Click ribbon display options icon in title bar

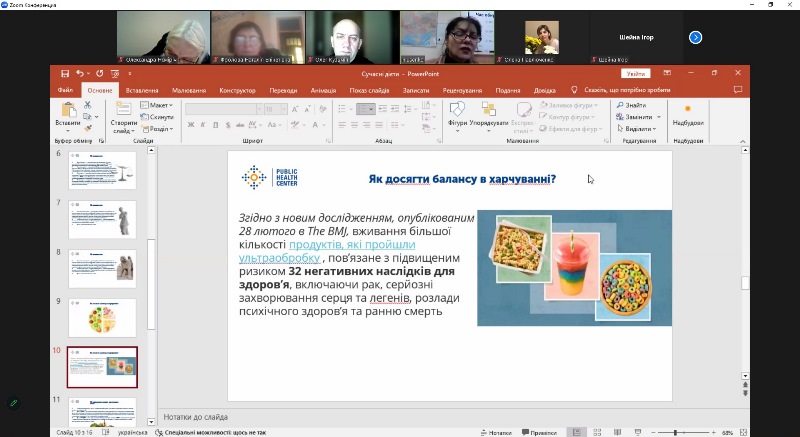[667, 73]
